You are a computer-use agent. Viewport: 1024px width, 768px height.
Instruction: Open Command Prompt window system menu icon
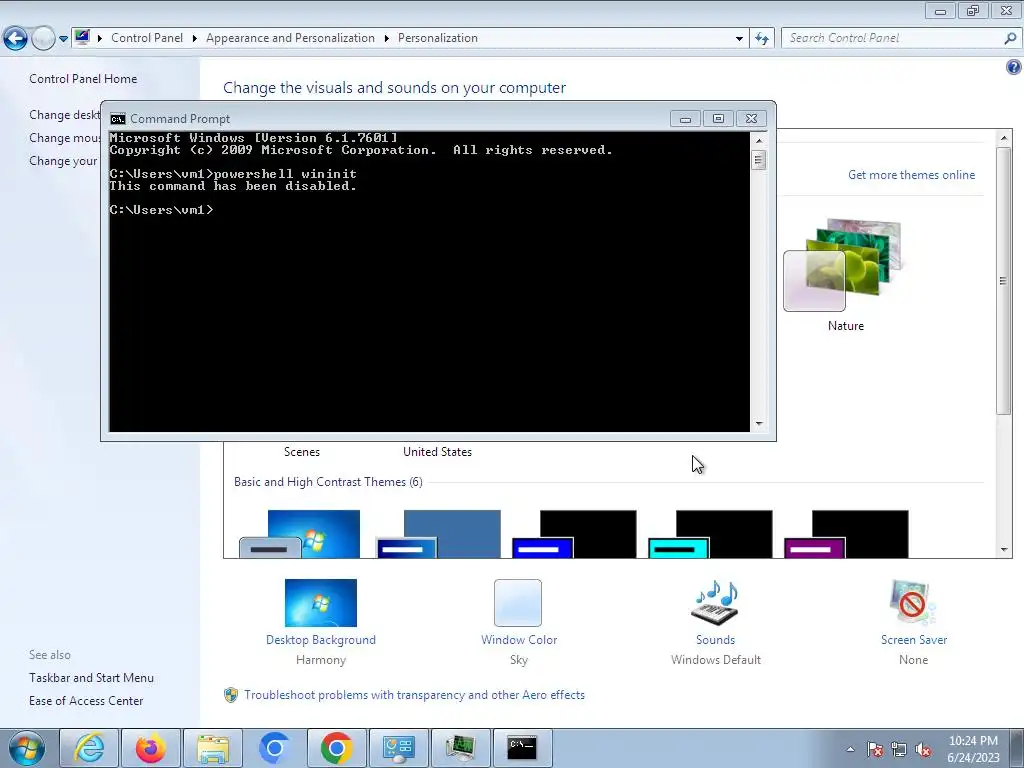tap(118, 119)
